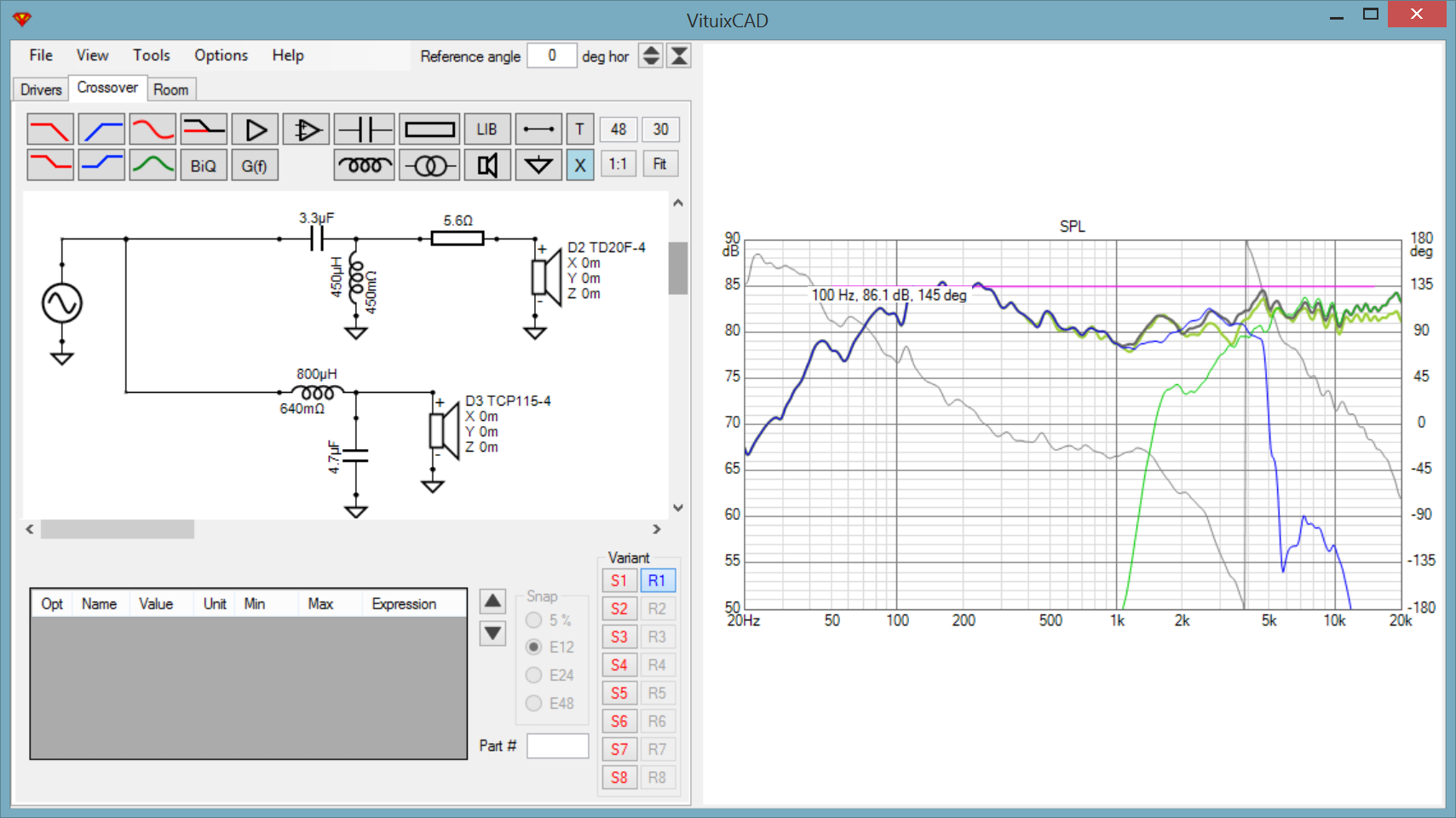The image size is (1456, 818).
Task: Click the T text tool button
Action: 580,130
